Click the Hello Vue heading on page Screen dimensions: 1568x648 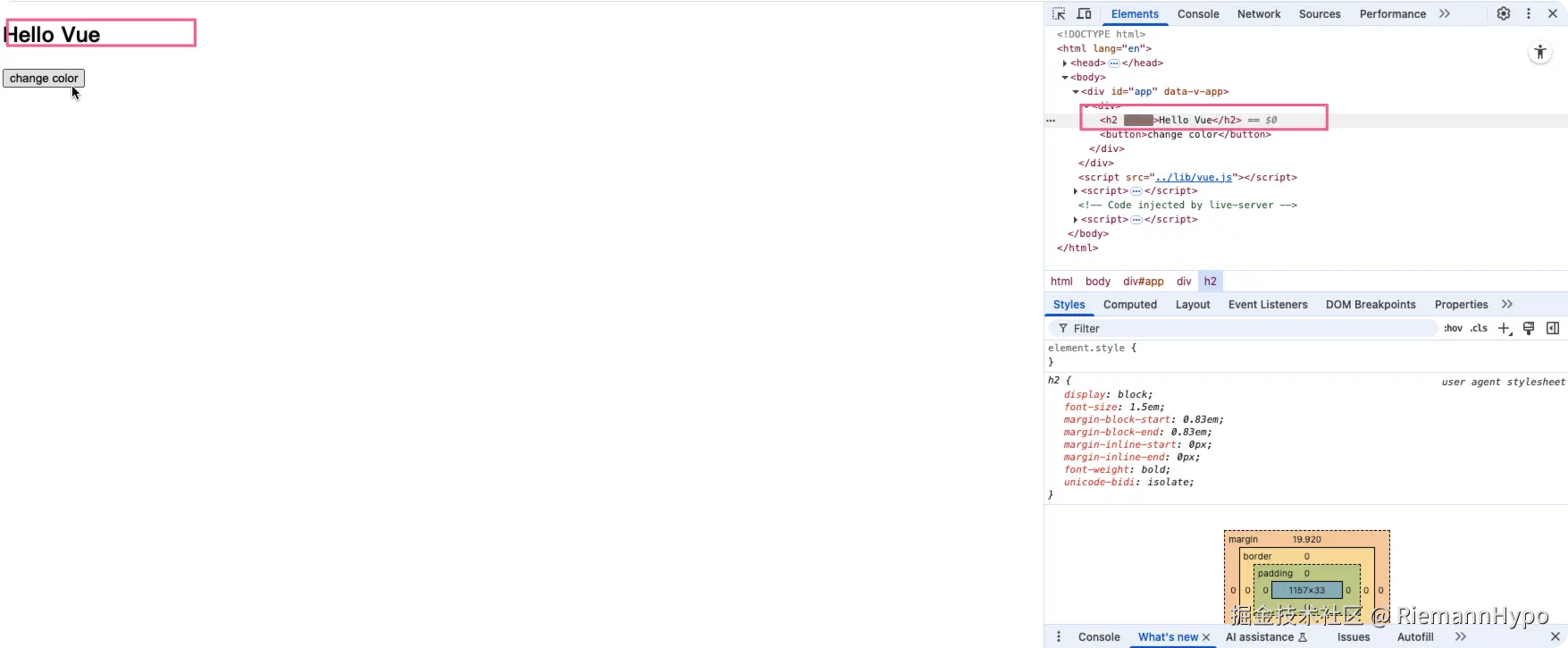[x=52, y=35]
